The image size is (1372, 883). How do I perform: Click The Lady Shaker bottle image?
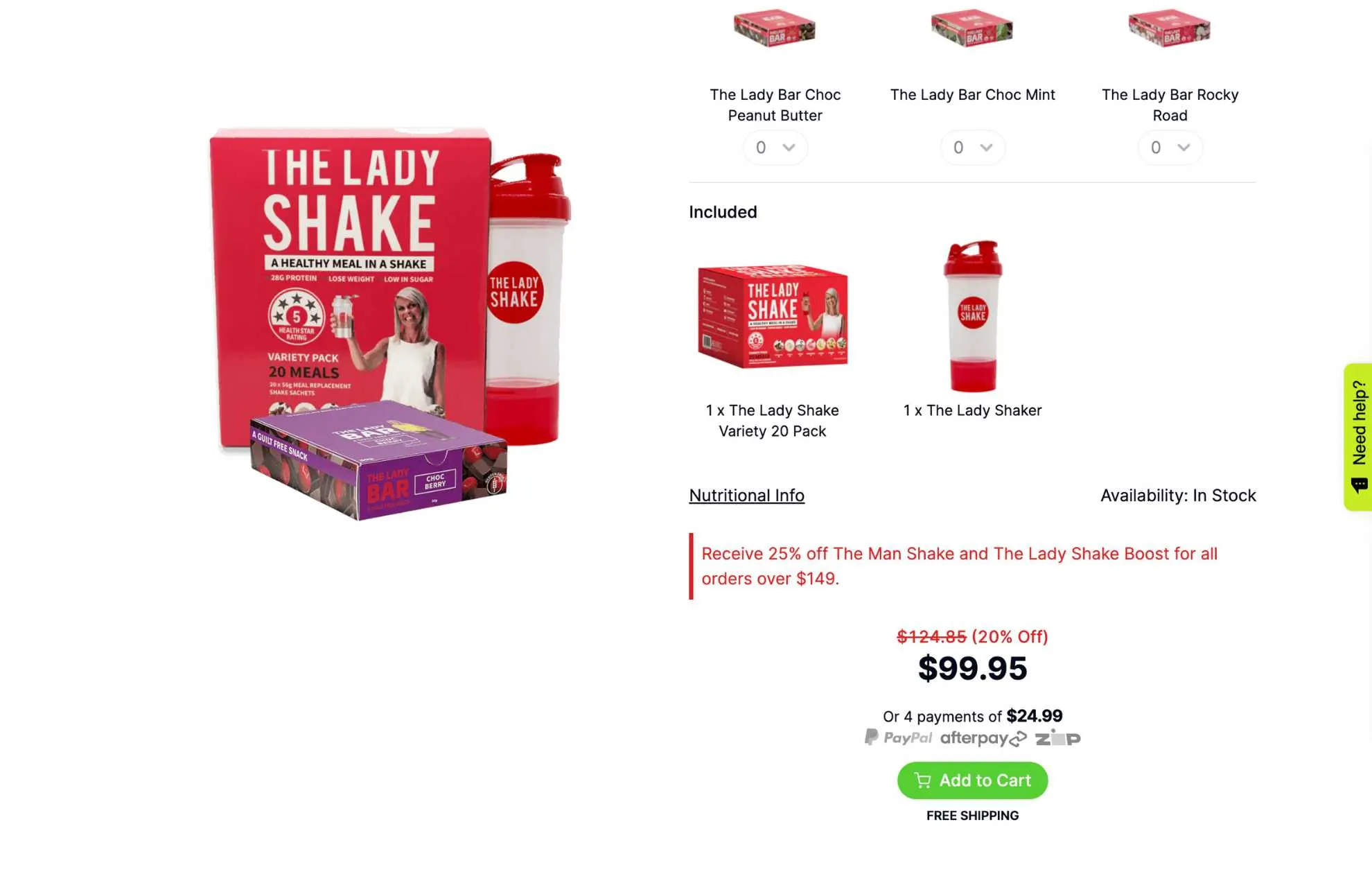972,316
